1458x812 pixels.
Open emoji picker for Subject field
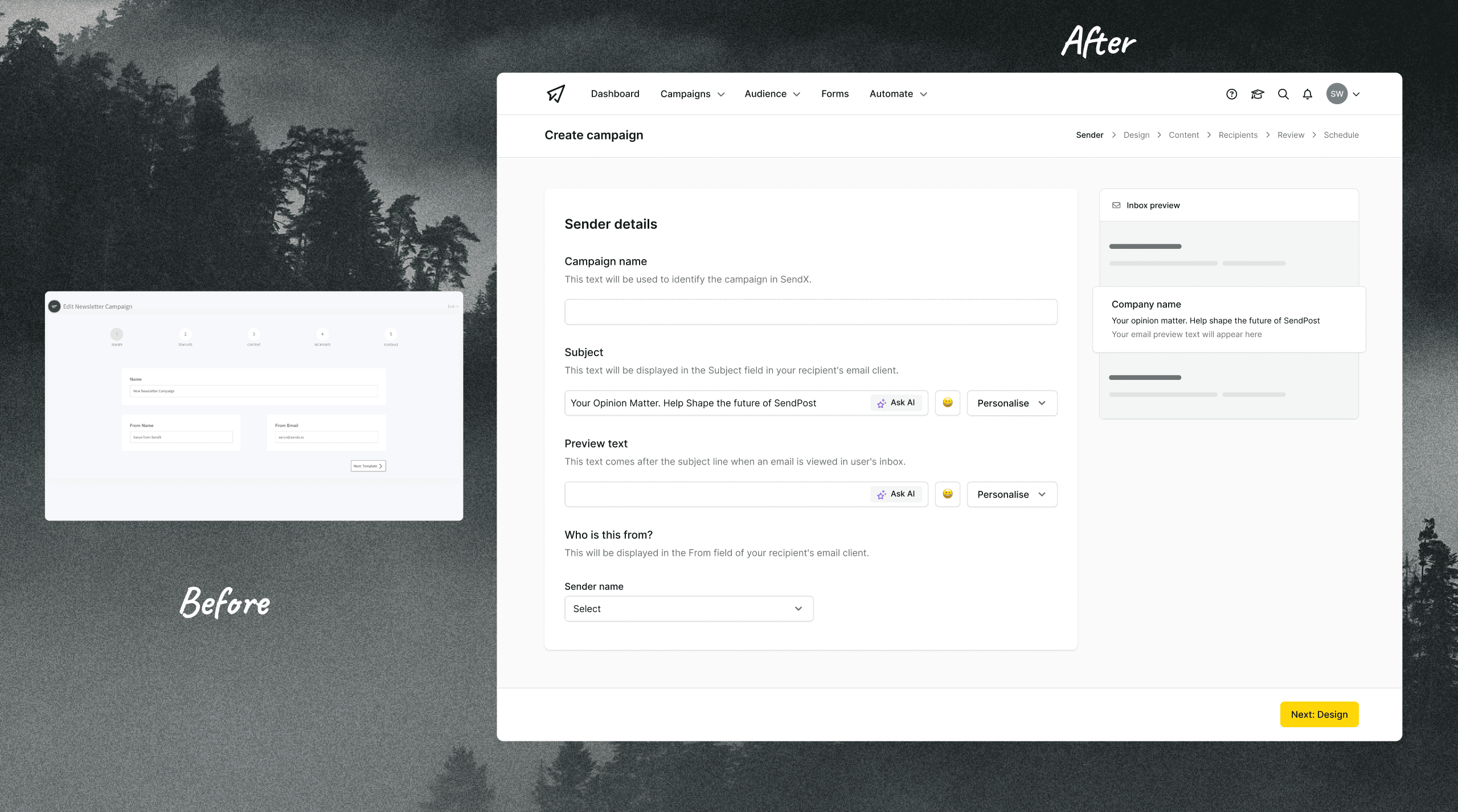coord(947,403)
